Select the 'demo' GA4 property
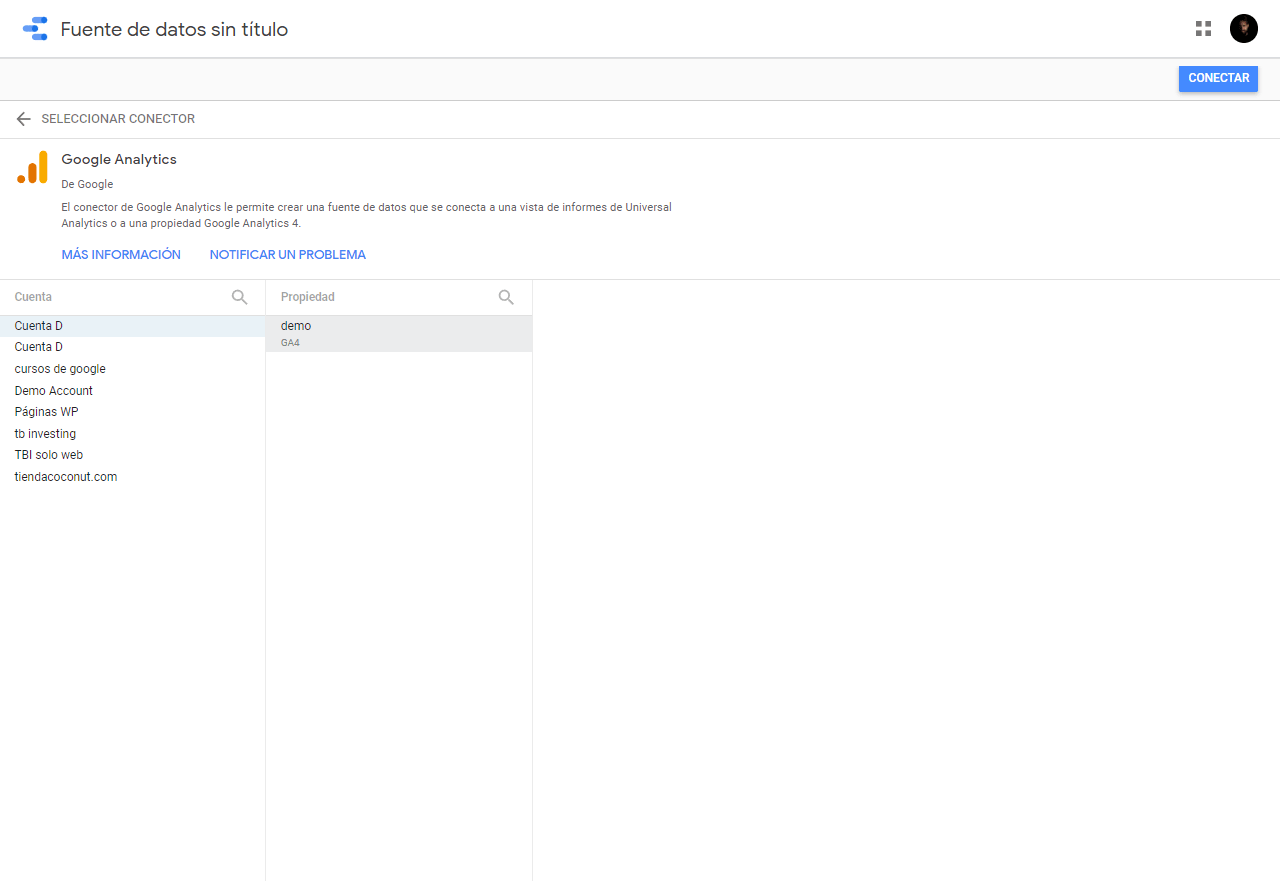The width and height of the screenshot is (1280, 881). click(399, 334)
